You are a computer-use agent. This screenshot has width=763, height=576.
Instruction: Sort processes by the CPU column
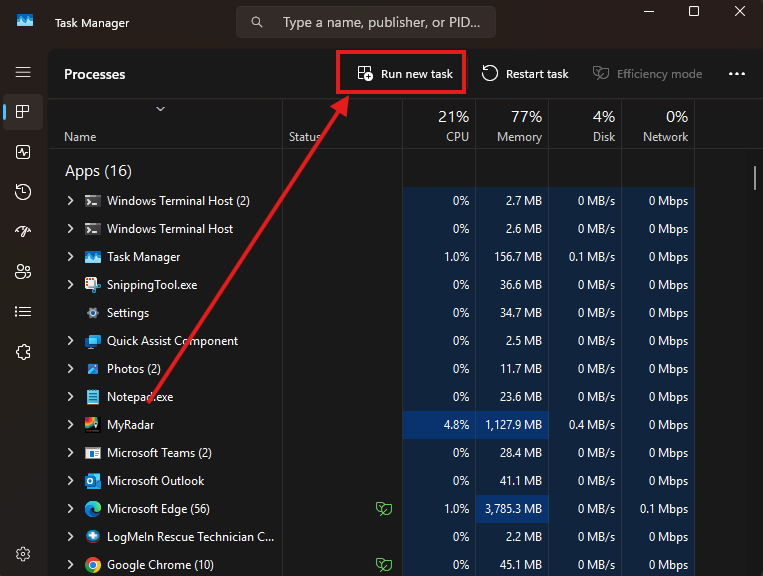(x=439, y=125)
